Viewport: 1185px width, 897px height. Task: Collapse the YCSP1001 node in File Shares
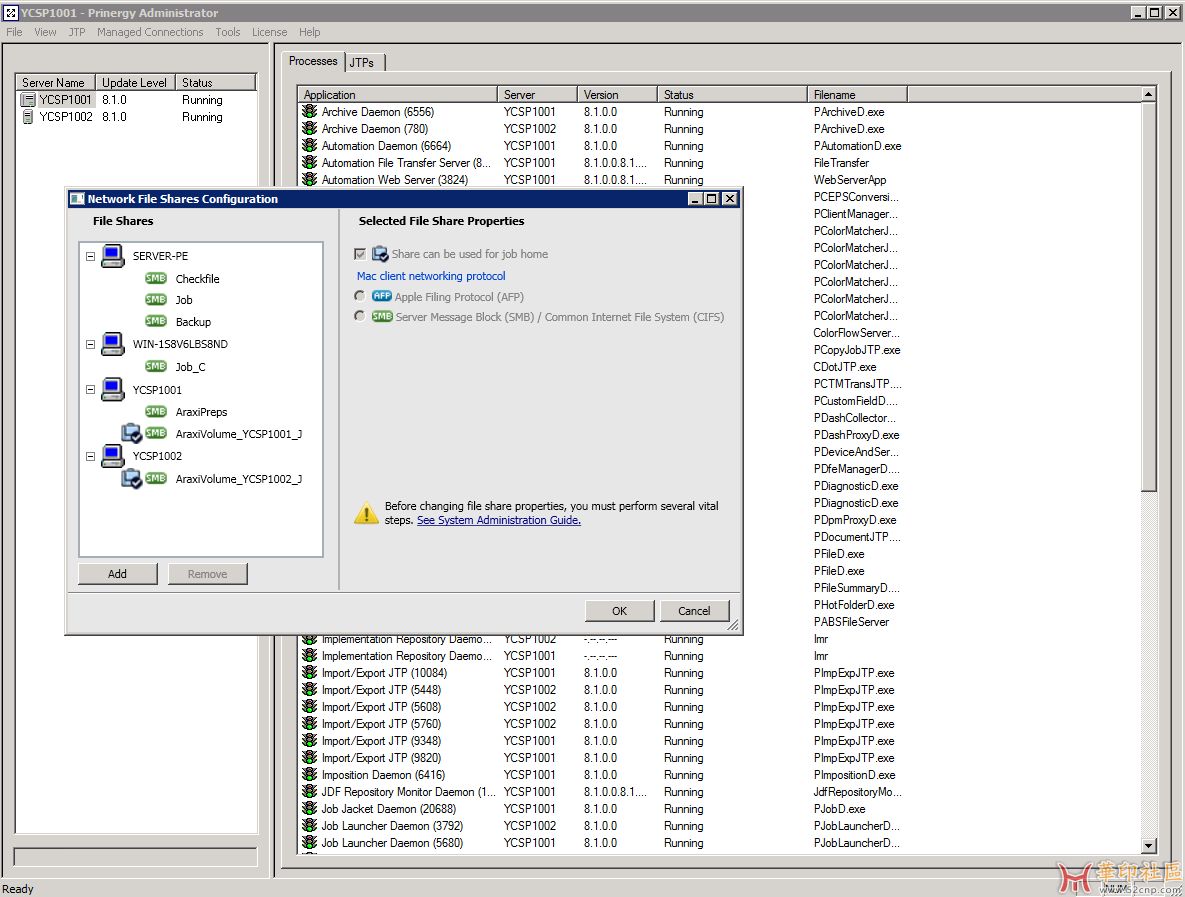[x=90, y=390]
